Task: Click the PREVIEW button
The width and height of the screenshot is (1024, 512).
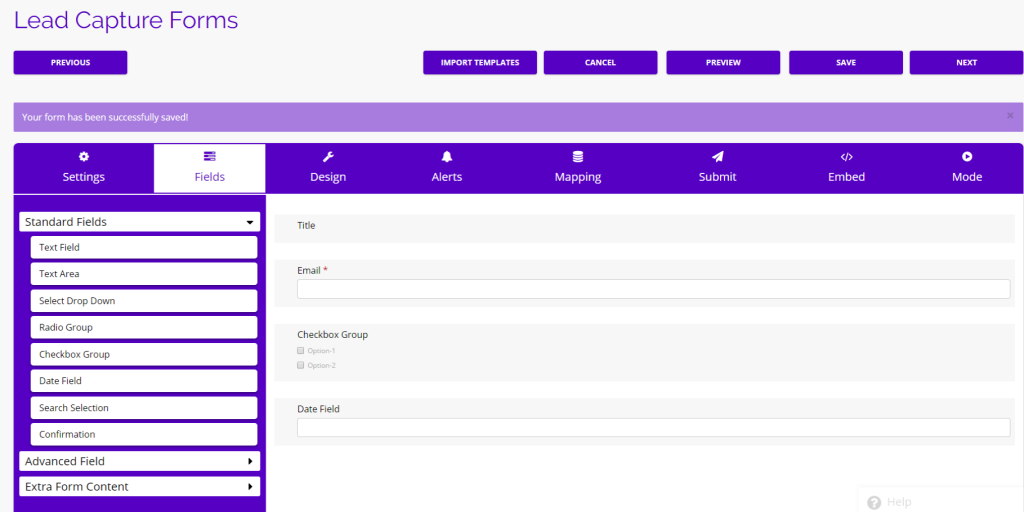Action: coord(724,63)
